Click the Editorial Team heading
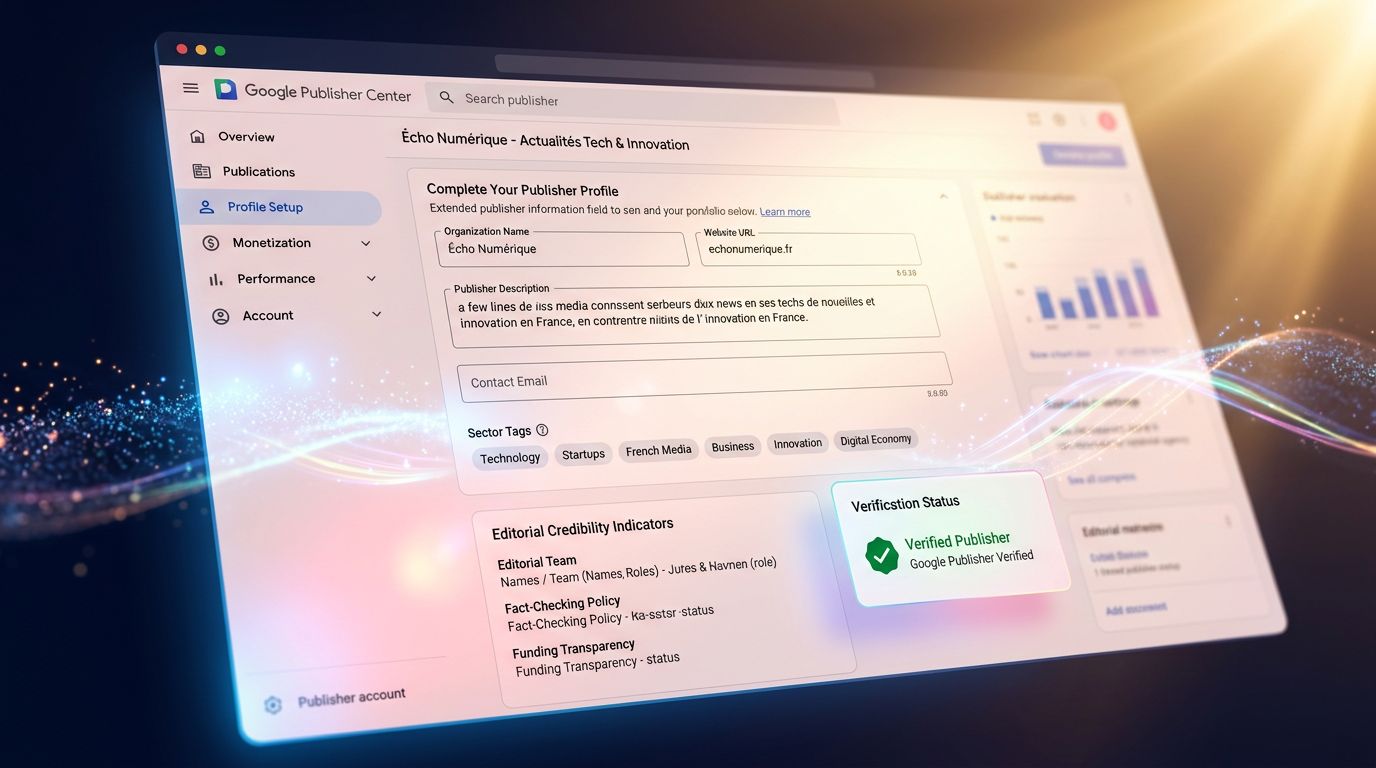The width and height of the screenshot is (1376, 768). pos(537,563)
